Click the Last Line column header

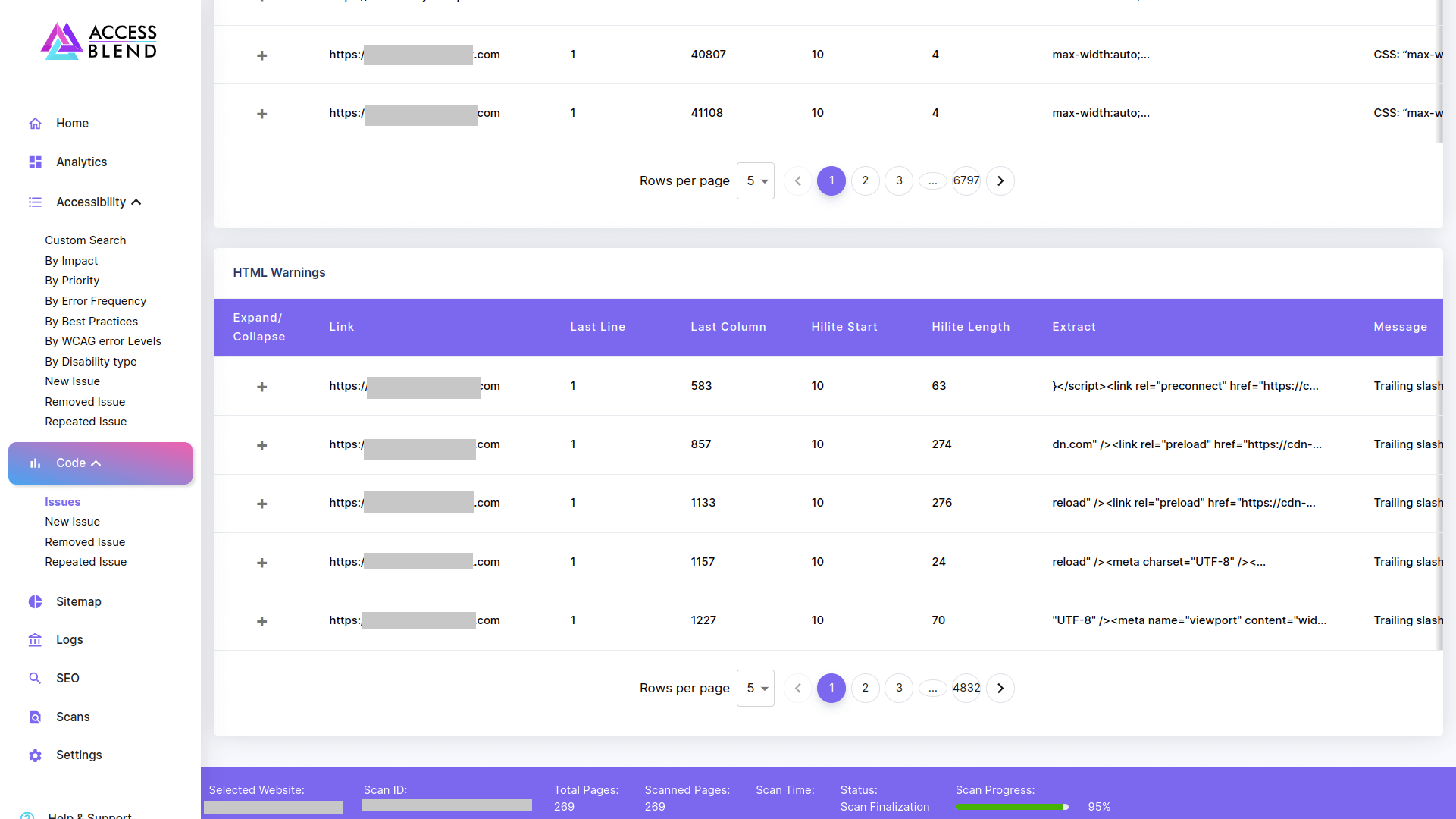pyautogui.click(x=598, y=327)
